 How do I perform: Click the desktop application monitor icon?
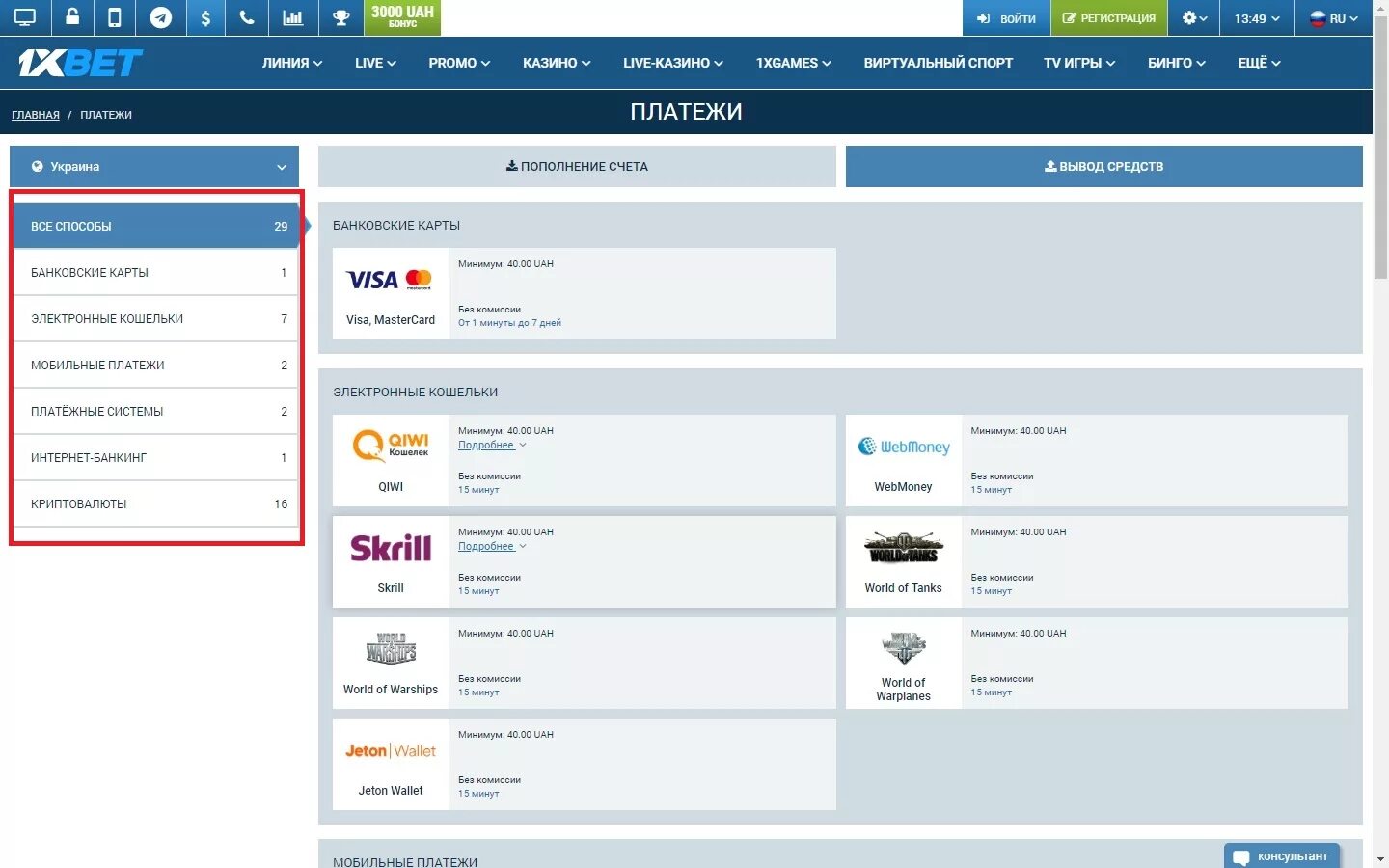25,17
